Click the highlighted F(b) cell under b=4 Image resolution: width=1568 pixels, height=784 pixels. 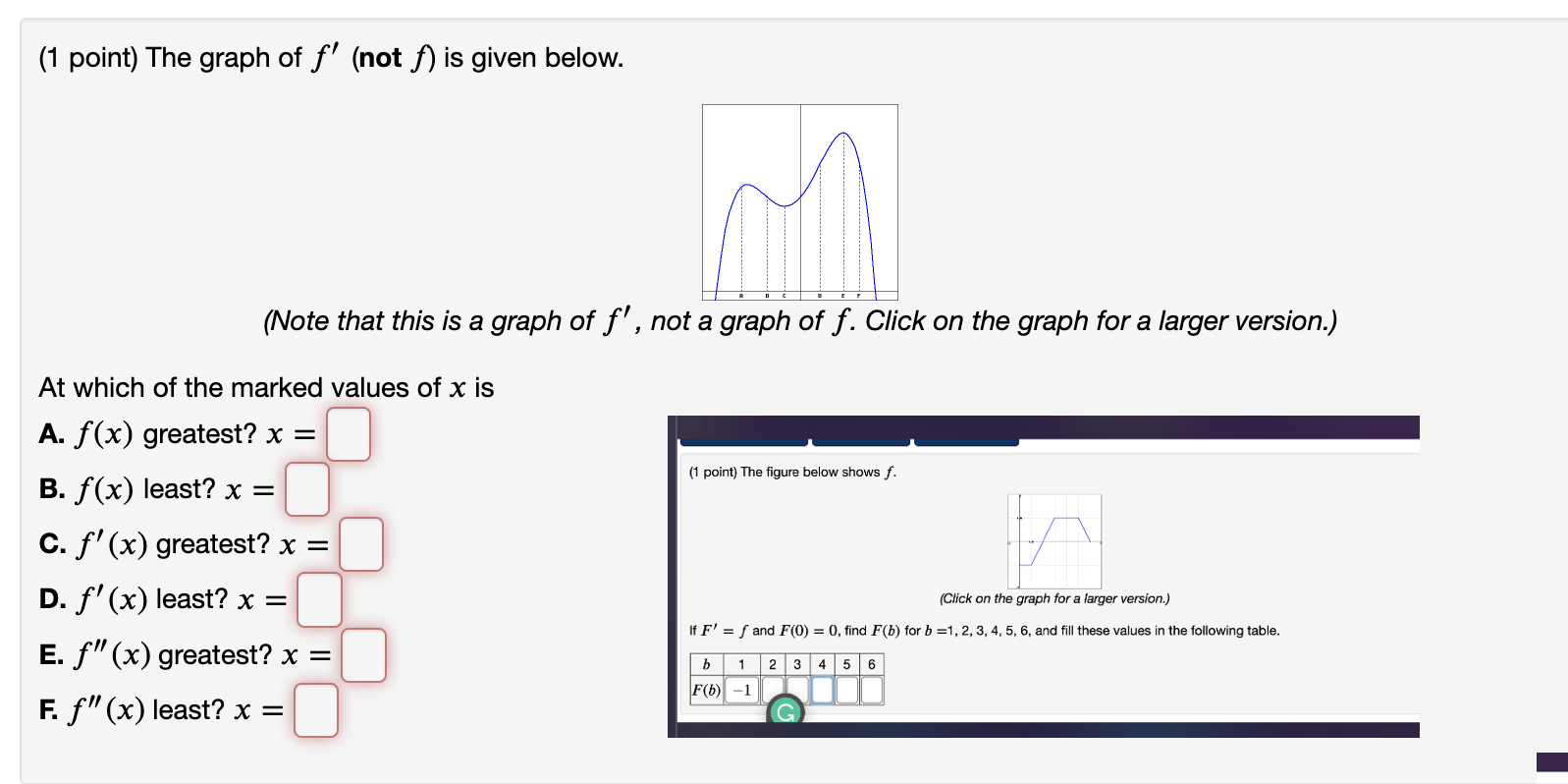tap(823, 689)
